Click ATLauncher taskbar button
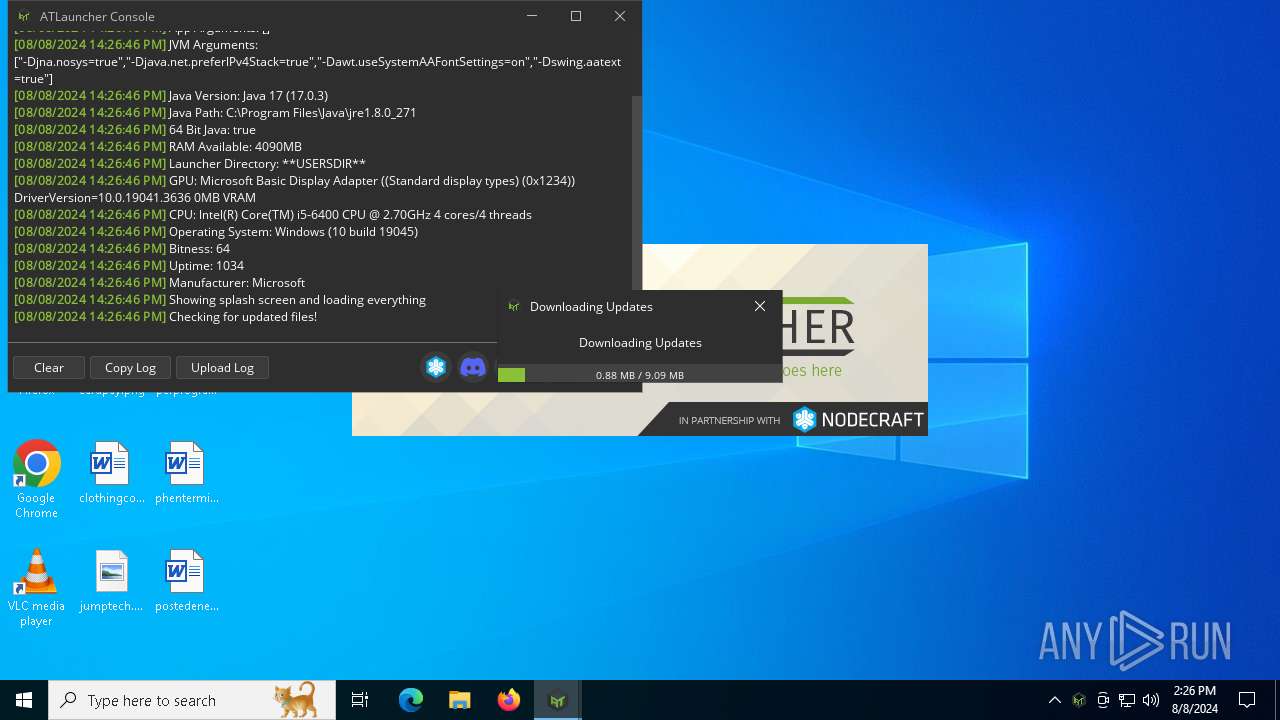 [x=558, y=700]
